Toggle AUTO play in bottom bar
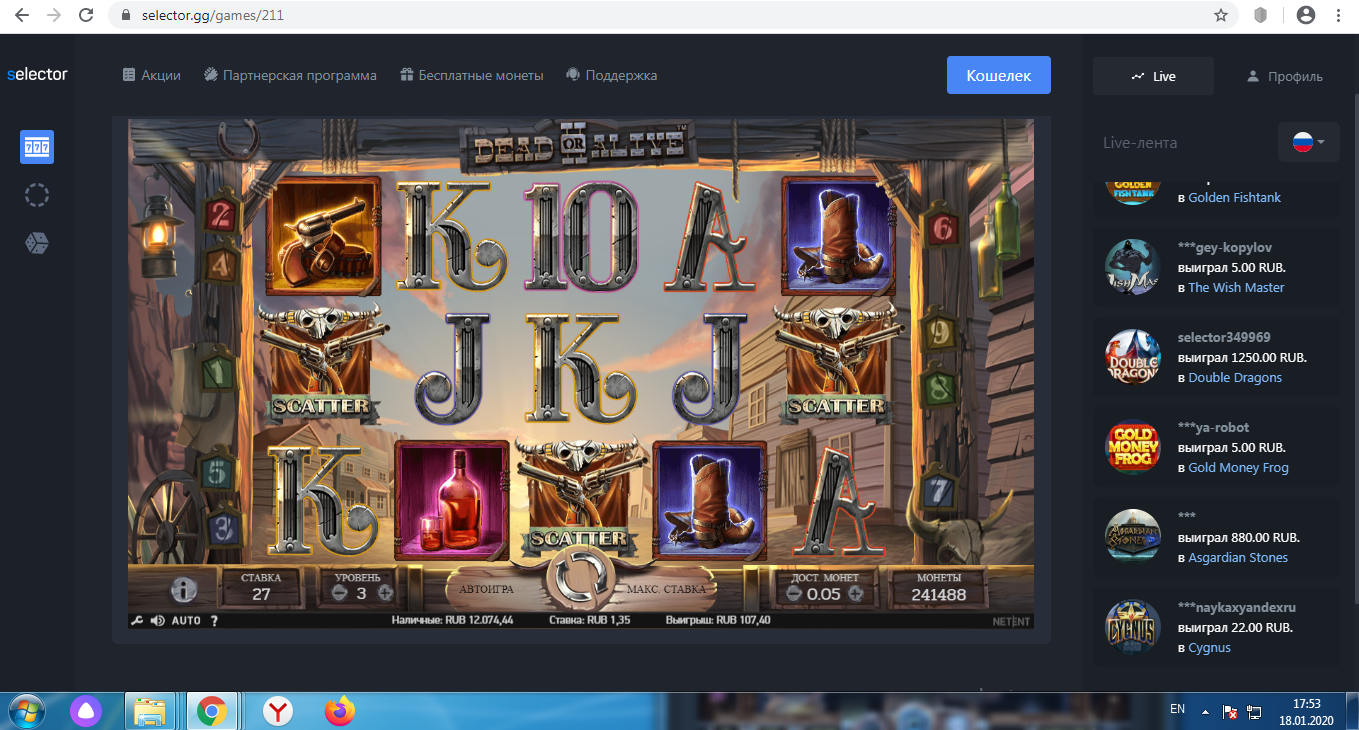 coord(186,621)
